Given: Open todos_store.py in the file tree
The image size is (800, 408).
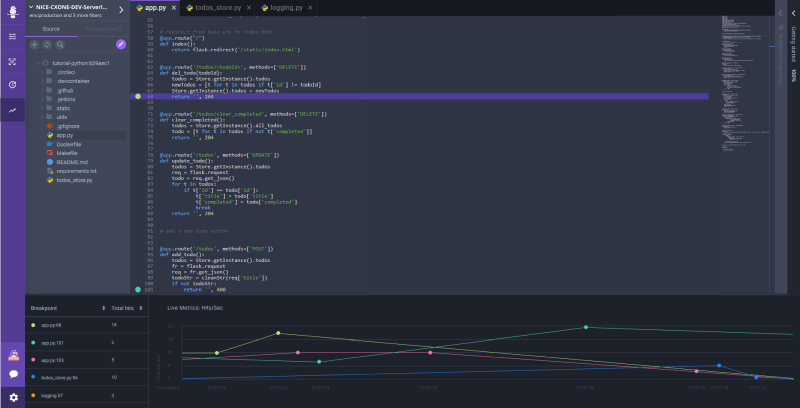Looking at the screenshot, I should (x=74, y=180).
